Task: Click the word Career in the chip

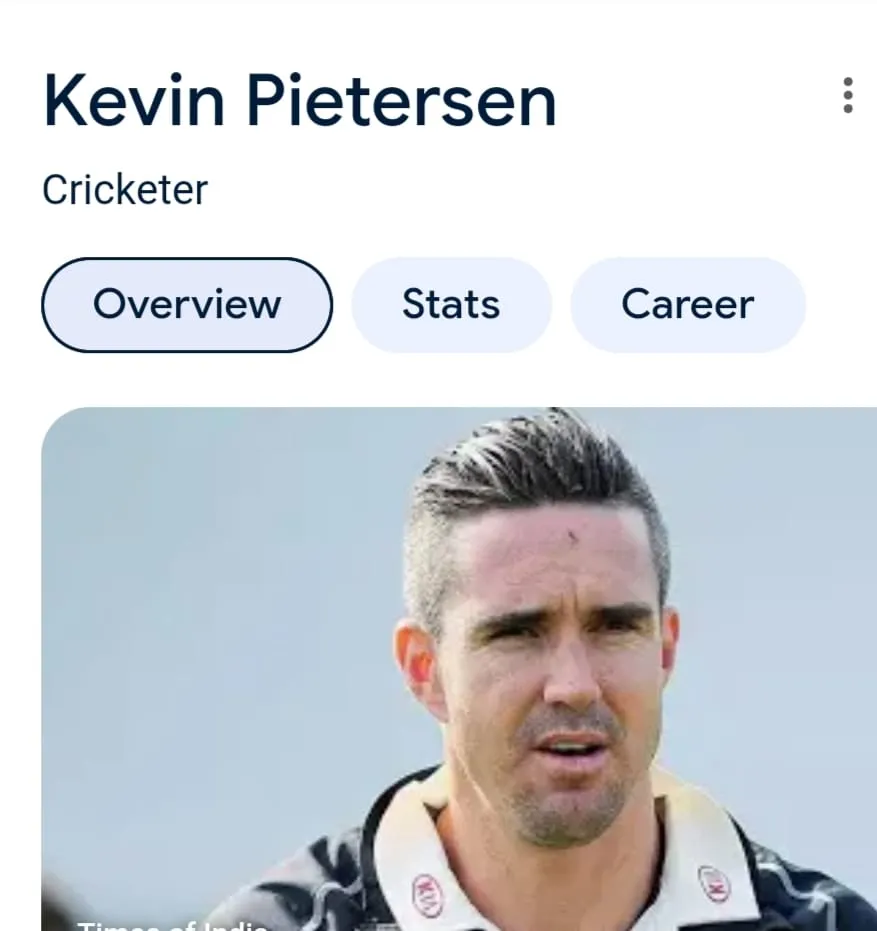Action: 688,304
